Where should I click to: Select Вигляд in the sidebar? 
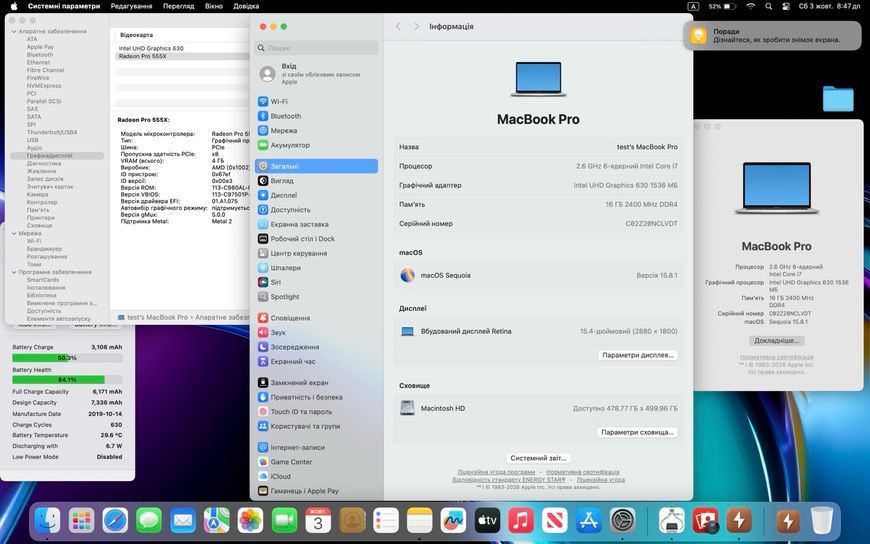click(316, 180)
